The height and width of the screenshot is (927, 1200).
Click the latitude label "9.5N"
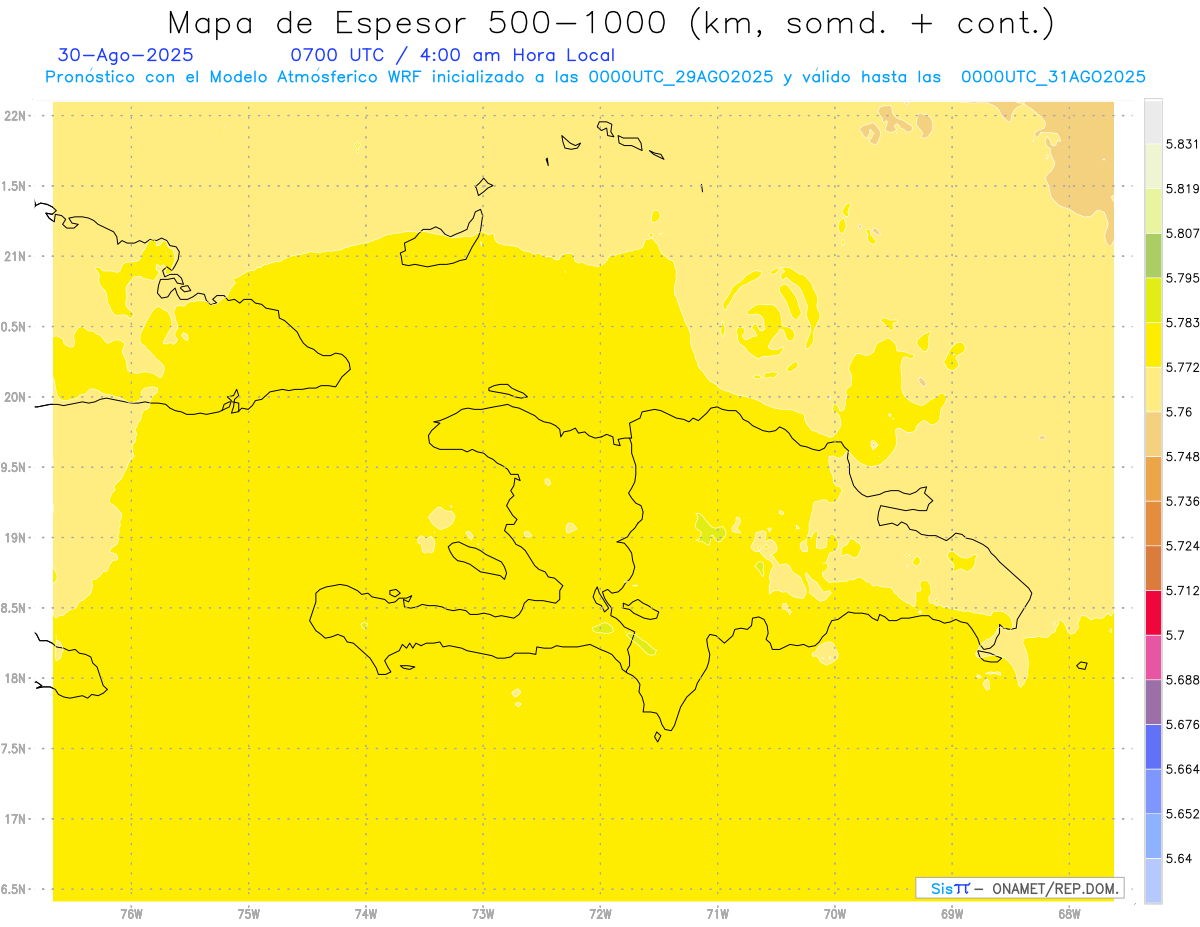[x=14, y=467]
